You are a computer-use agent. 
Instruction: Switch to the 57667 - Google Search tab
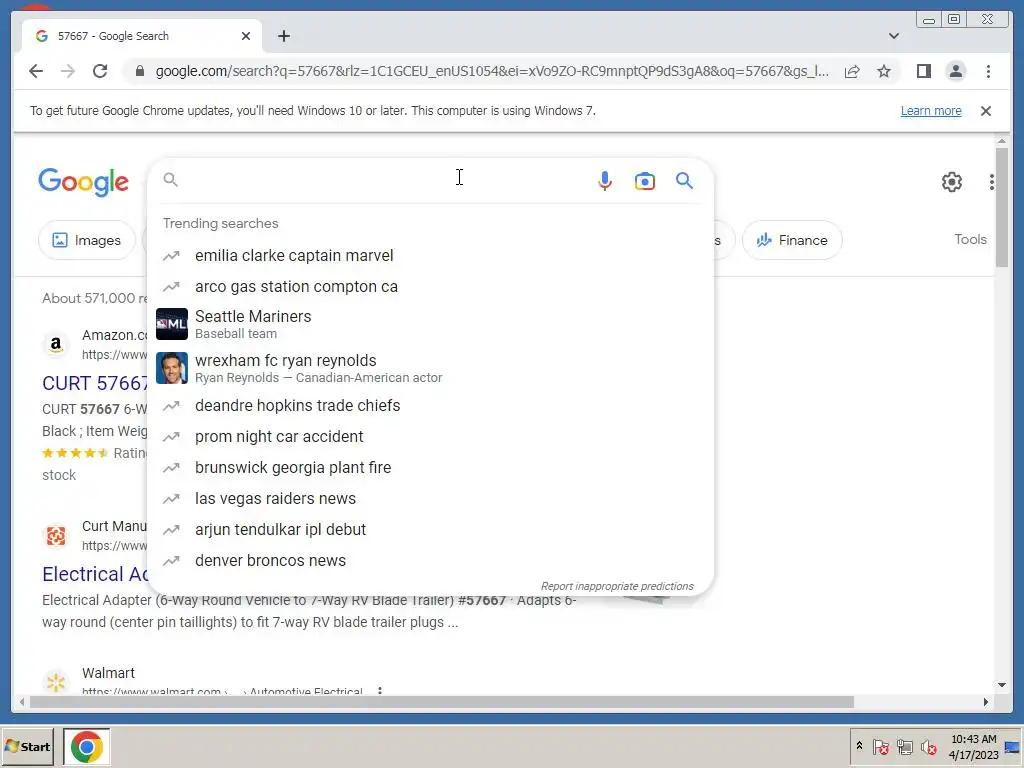[x=142, y=36]
